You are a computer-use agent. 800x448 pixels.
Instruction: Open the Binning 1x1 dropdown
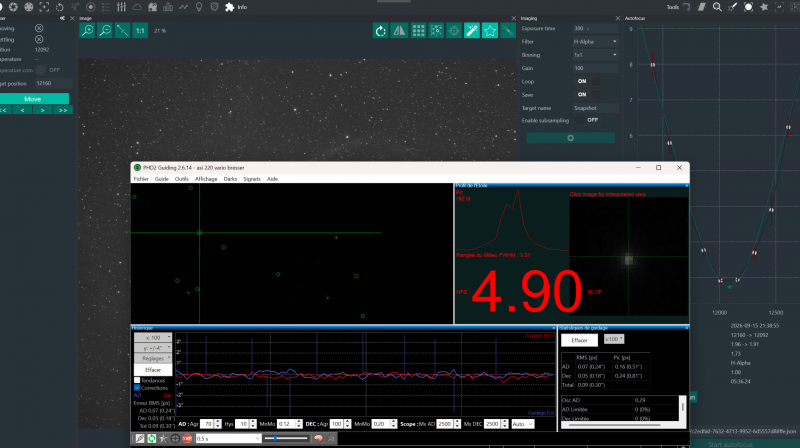click(x=595, y=55)
